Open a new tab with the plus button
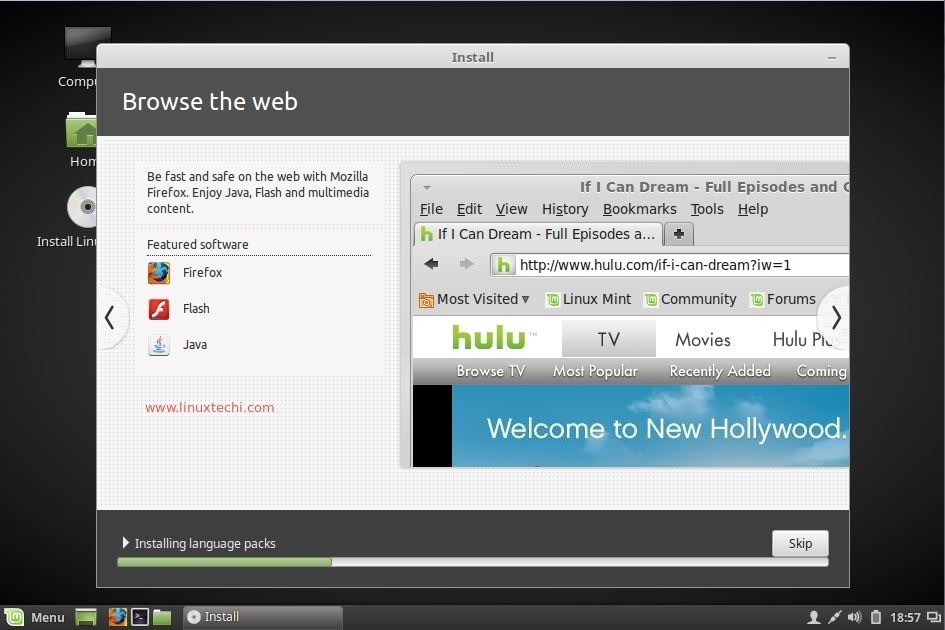Screen dimensions: 945x630 point(679,234)
